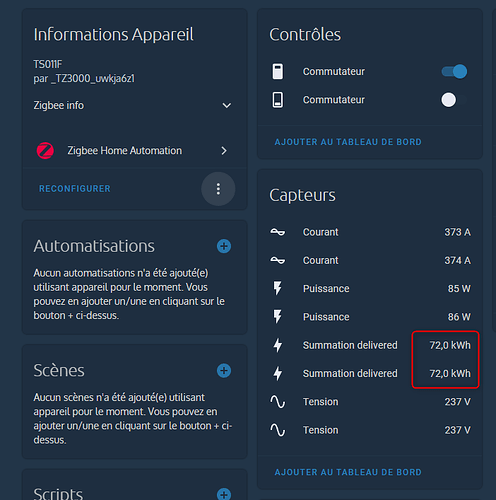Open Zigbee Home Automation integration chevron
Viewport: 496px width, 500px height.
(x=224, y=151)
